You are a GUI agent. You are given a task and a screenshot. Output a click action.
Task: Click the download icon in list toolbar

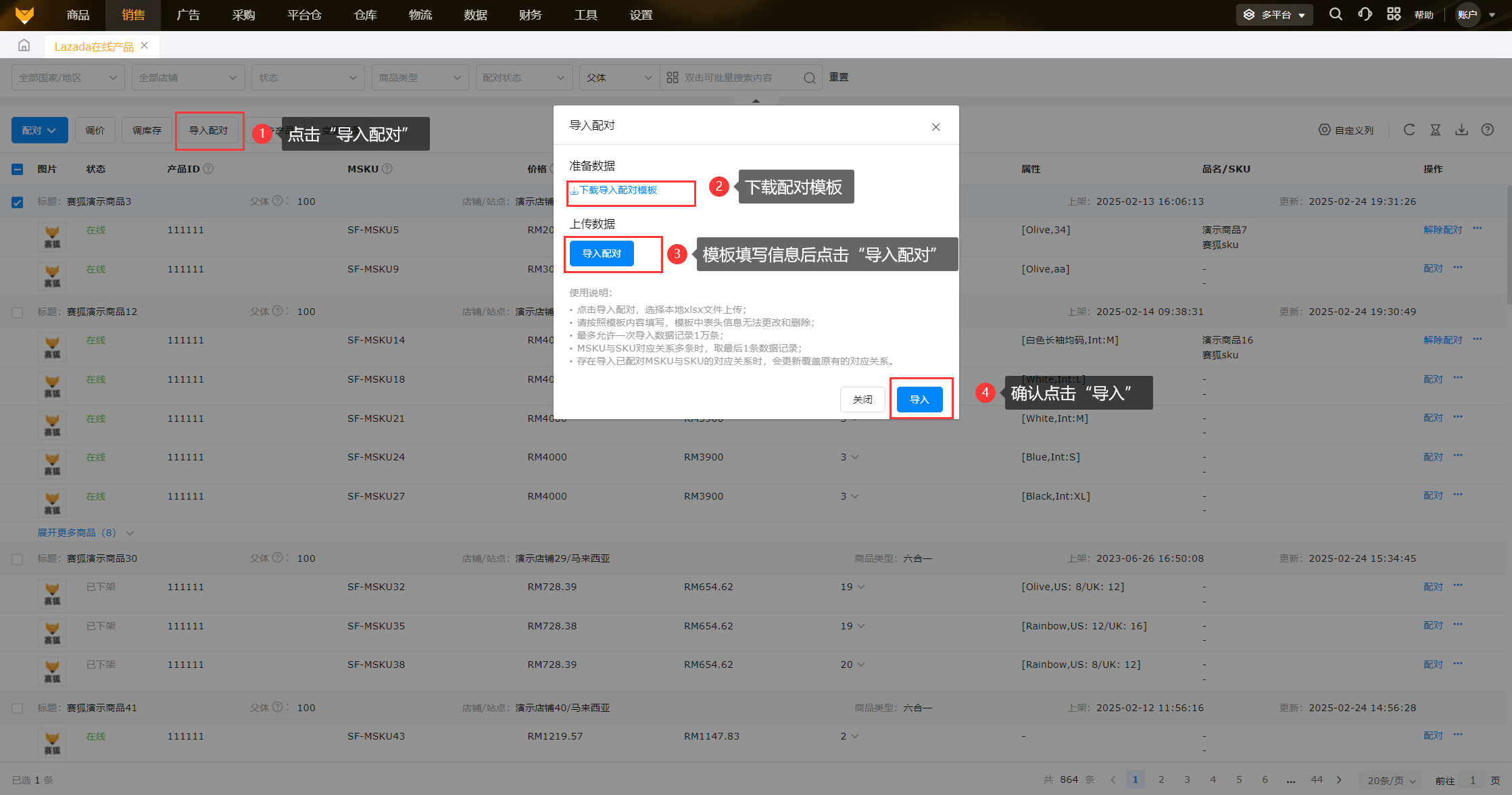click(x=1461, y=130)
